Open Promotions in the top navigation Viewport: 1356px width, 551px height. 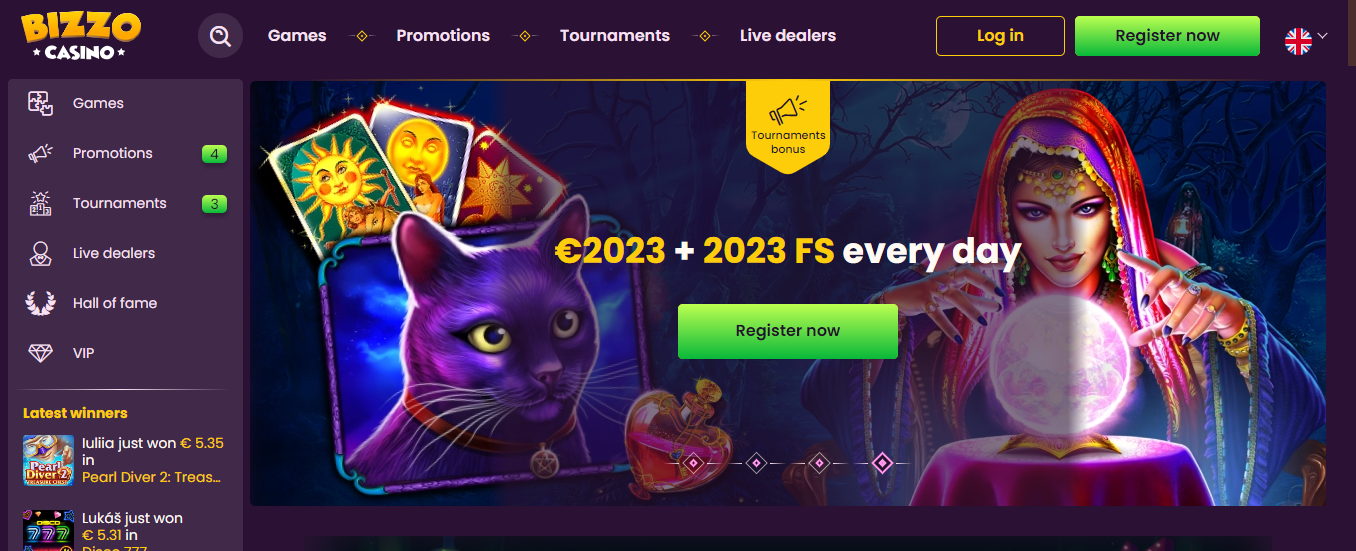443,35
